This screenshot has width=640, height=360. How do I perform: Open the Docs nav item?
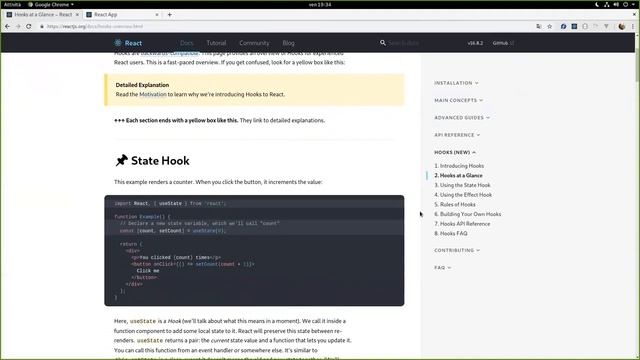tap(187, 43)
